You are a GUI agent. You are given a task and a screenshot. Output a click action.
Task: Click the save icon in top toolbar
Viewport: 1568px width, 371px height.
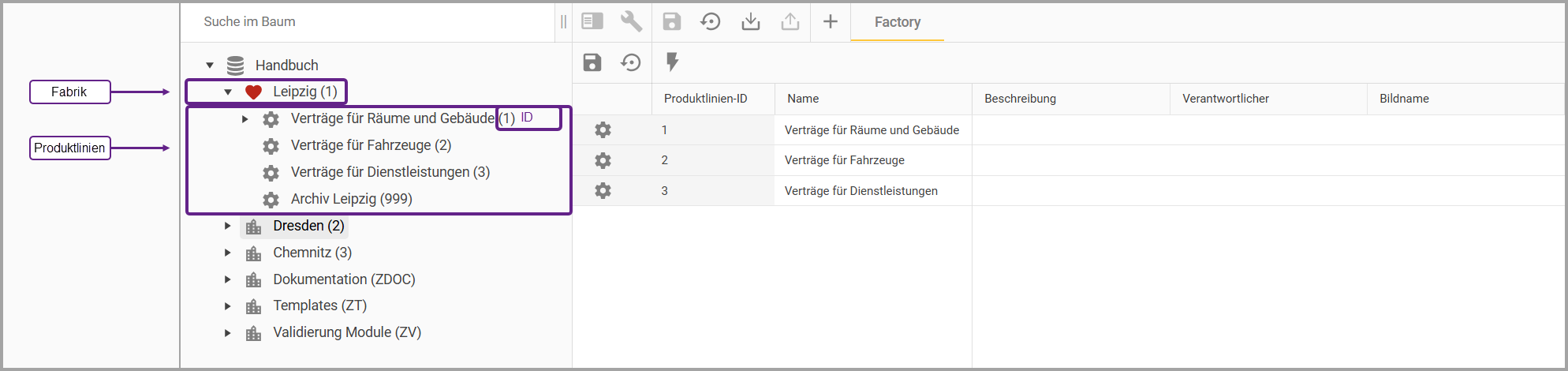point(671,21)
